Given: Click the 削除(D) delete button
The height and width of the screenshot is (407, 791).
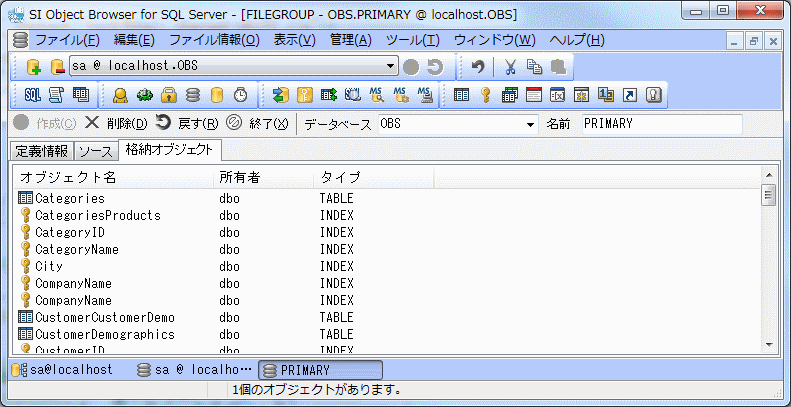Looking at the screenshot, I should pyautogui.click(x=116, y=124).
